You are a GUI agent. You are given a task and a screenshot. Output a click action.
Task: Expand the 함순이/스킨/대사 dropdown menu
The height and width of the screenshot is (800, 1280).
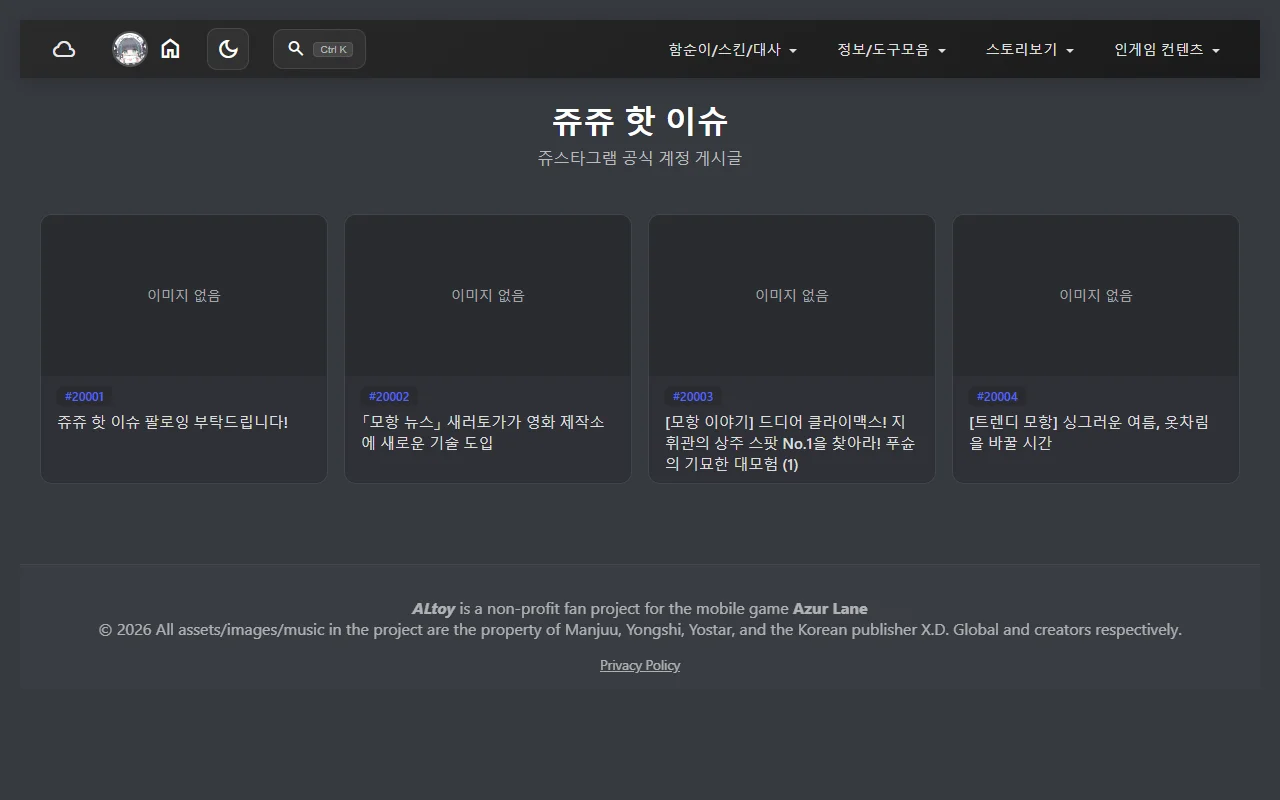point(732,49)
